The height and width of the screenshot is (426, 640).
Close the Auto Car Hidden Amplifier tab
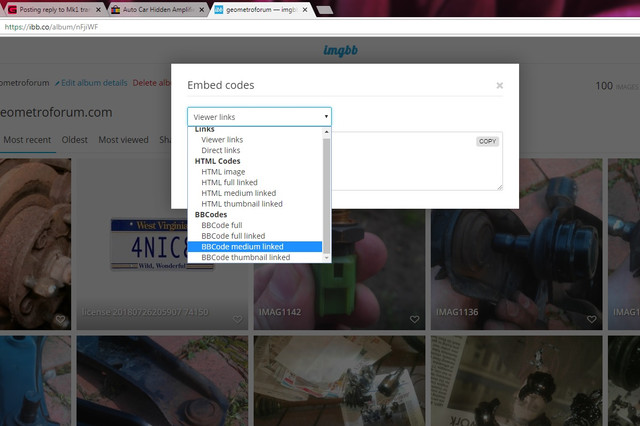202,10
